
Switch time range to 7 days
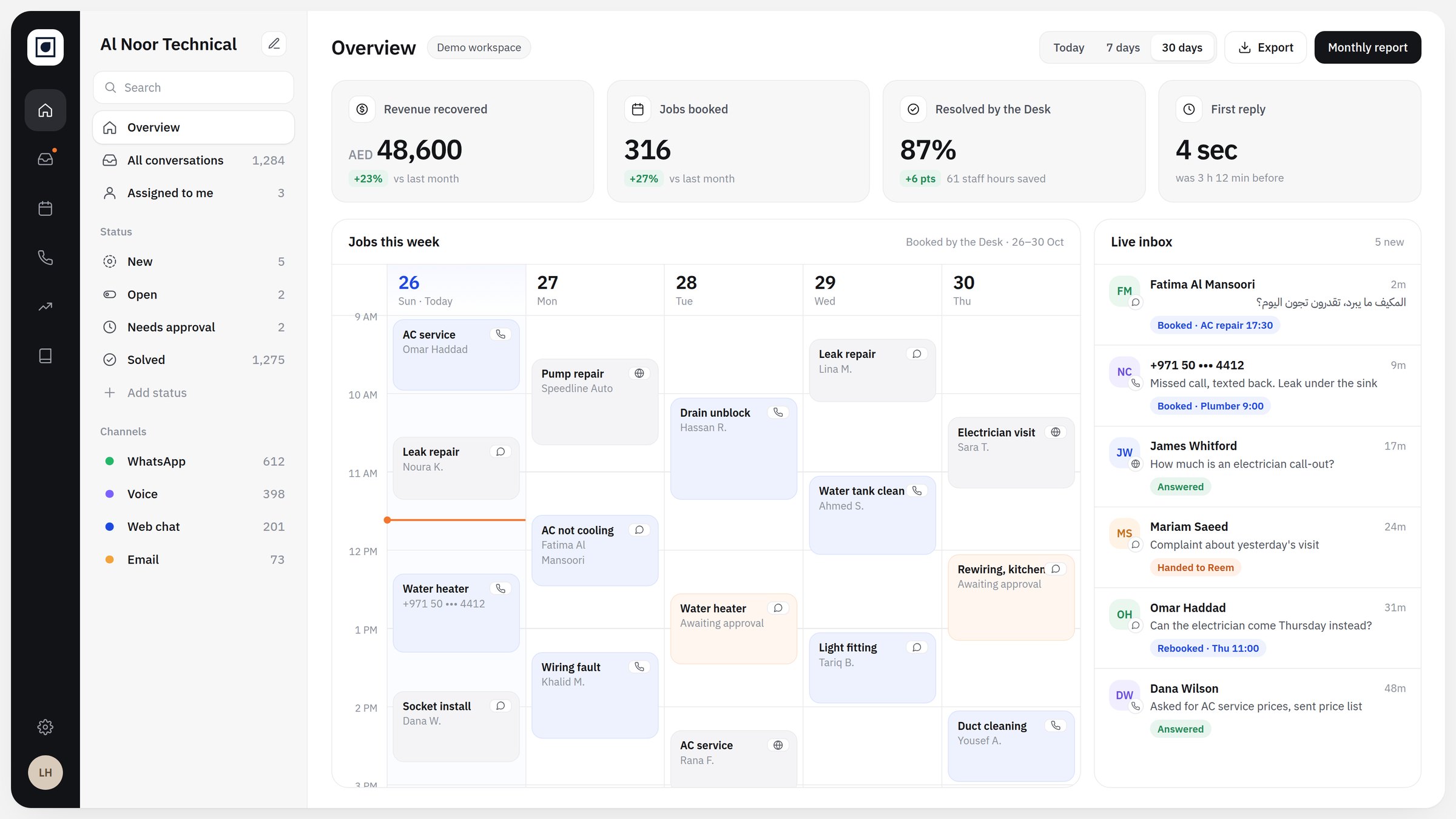(1123, 47)
